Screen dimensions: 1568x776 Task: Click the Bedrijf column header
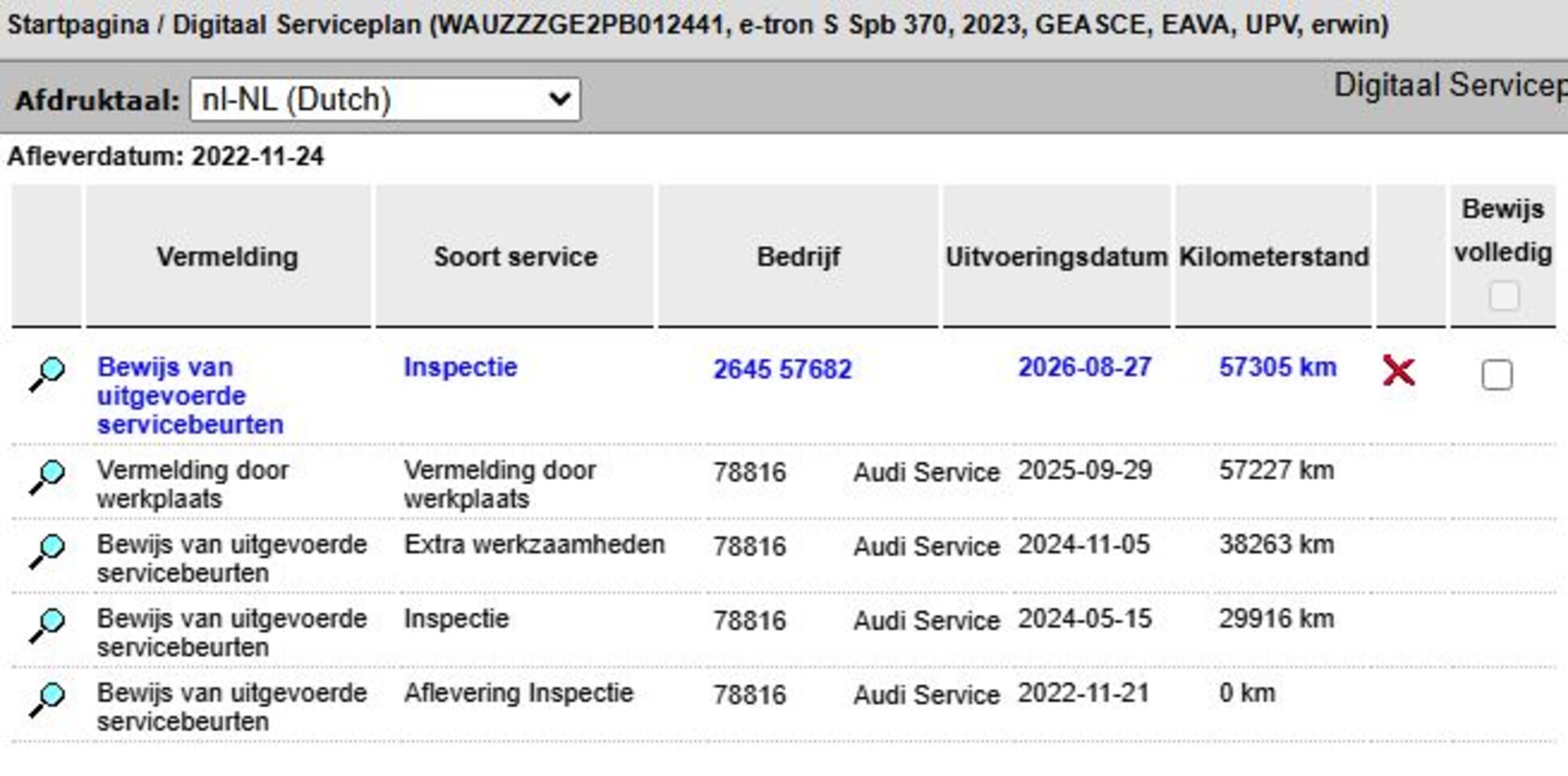pyautogui.click(x=798, y=257)
